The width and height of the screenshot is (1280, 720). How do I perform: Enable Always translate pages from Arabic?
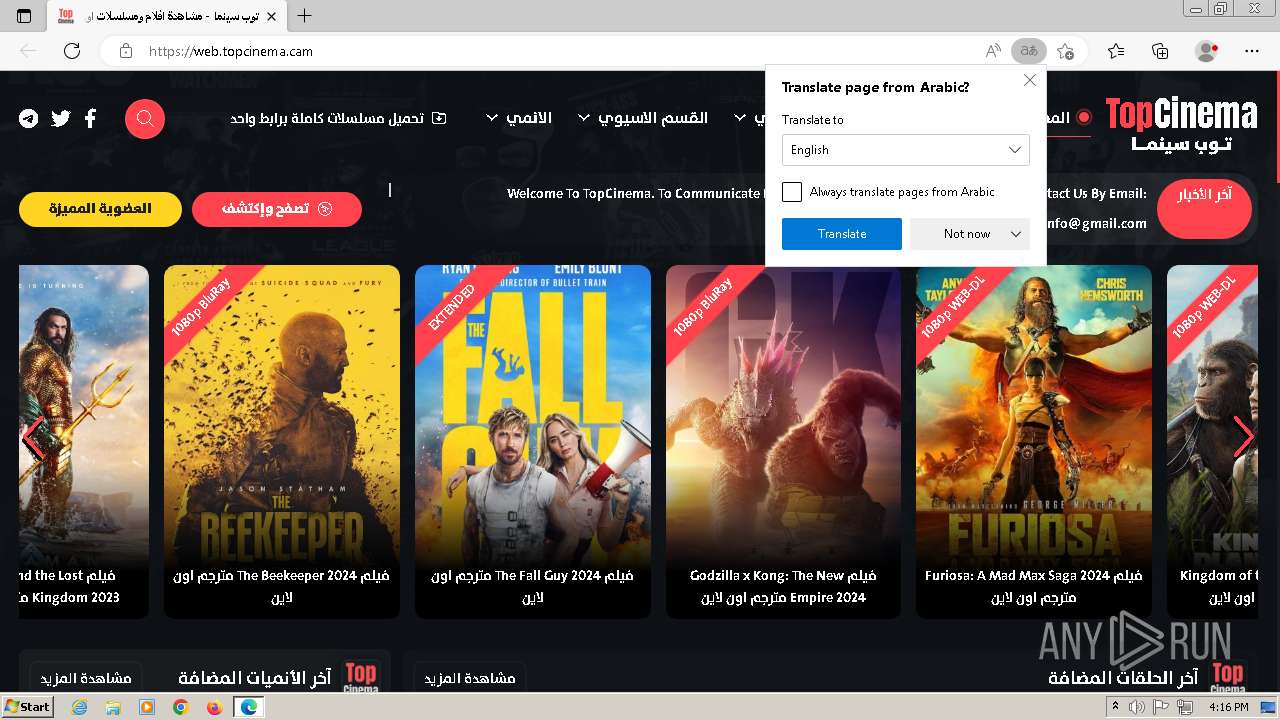[792, 192]
